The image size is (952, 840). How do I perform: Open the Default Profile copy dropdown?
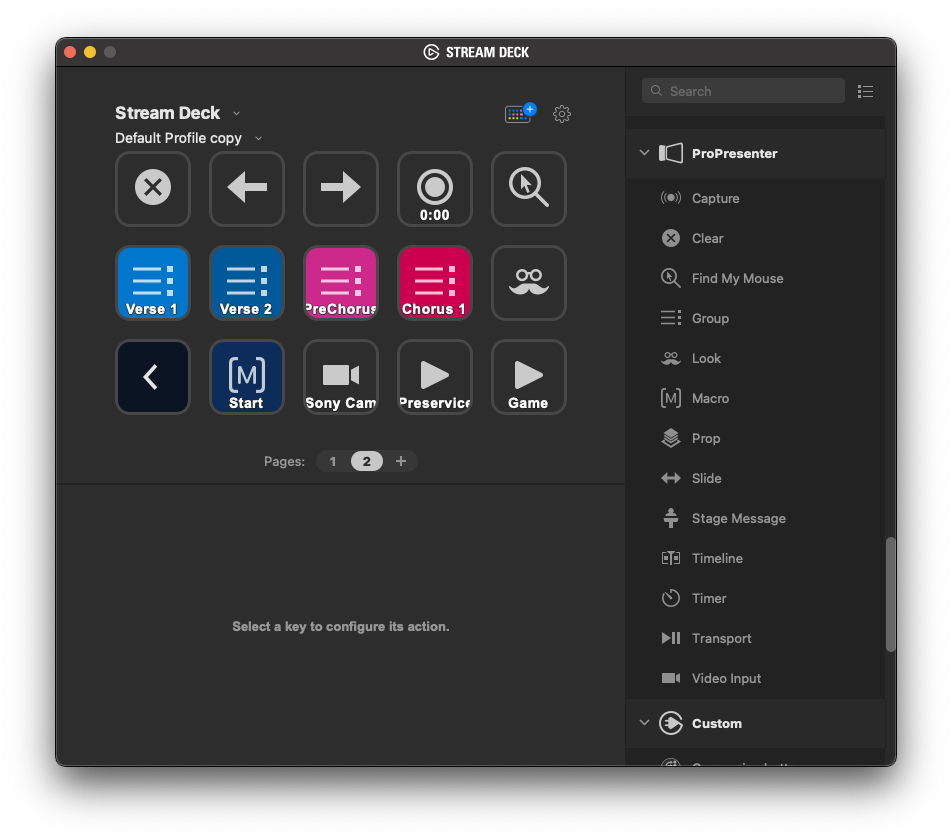(x=259, y=138)
